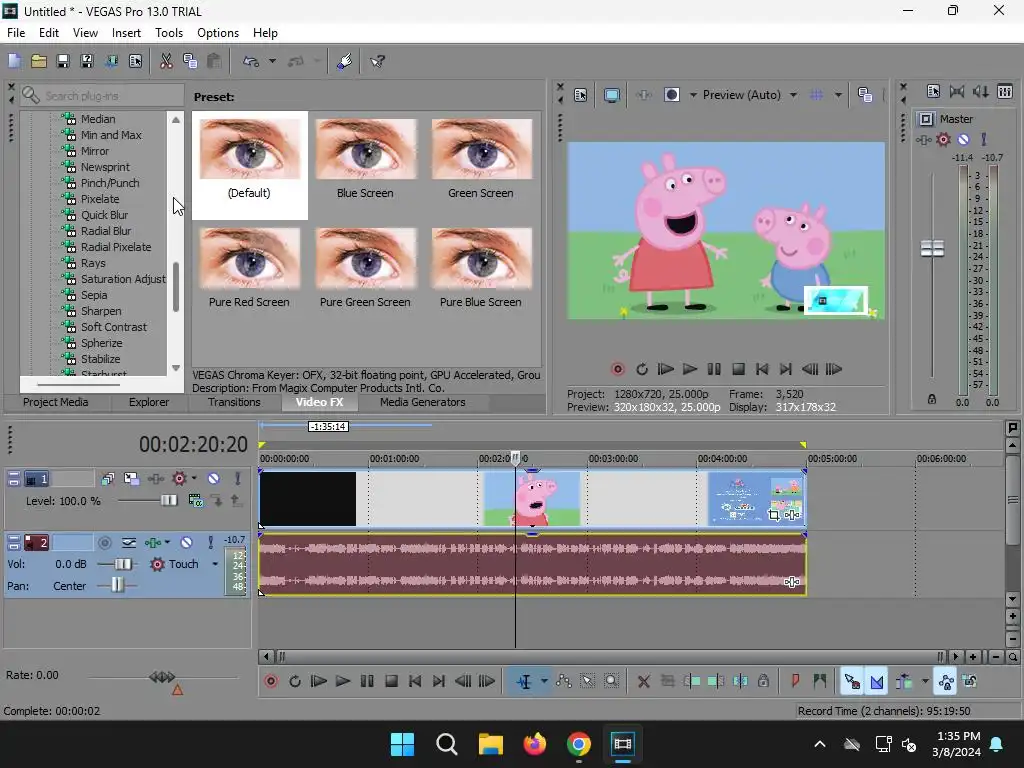The width and height of the screenshot is (1024, 768).
Task: Select the Pure Green Screen preset
Action: 365,268
